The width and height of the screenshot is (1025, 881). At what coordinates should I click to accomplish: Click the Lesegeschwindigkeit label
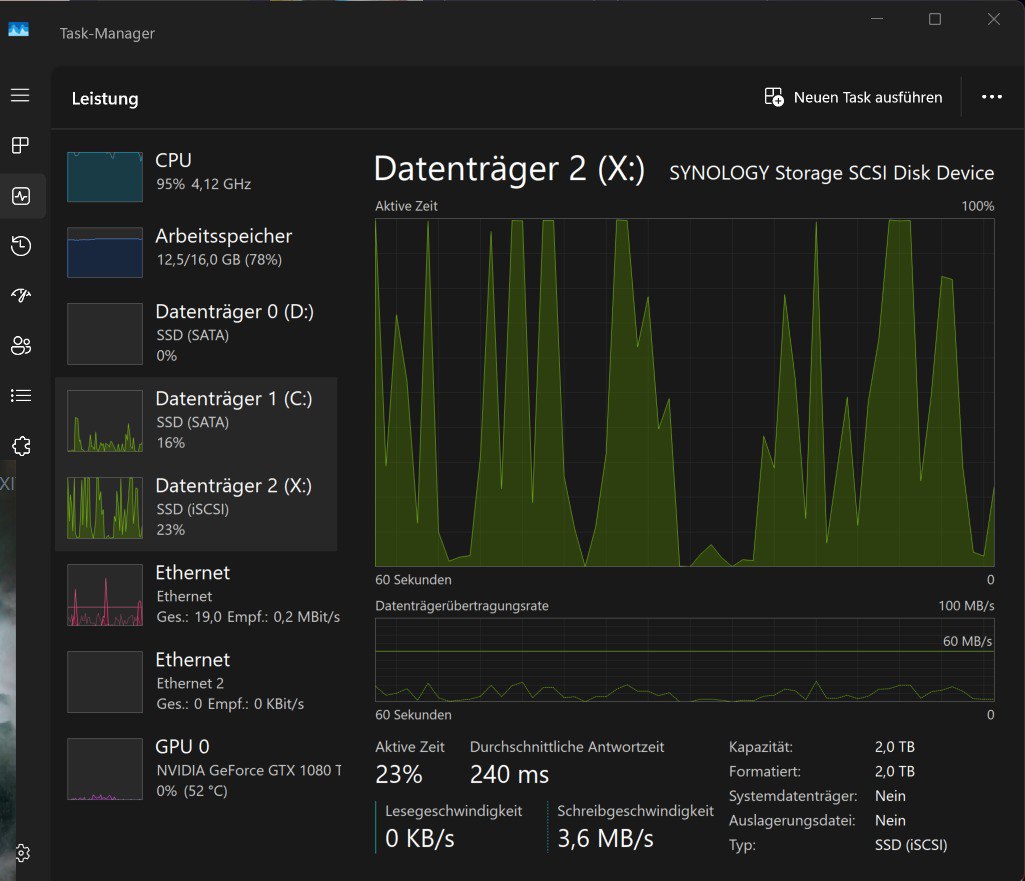tap(454, 811)
